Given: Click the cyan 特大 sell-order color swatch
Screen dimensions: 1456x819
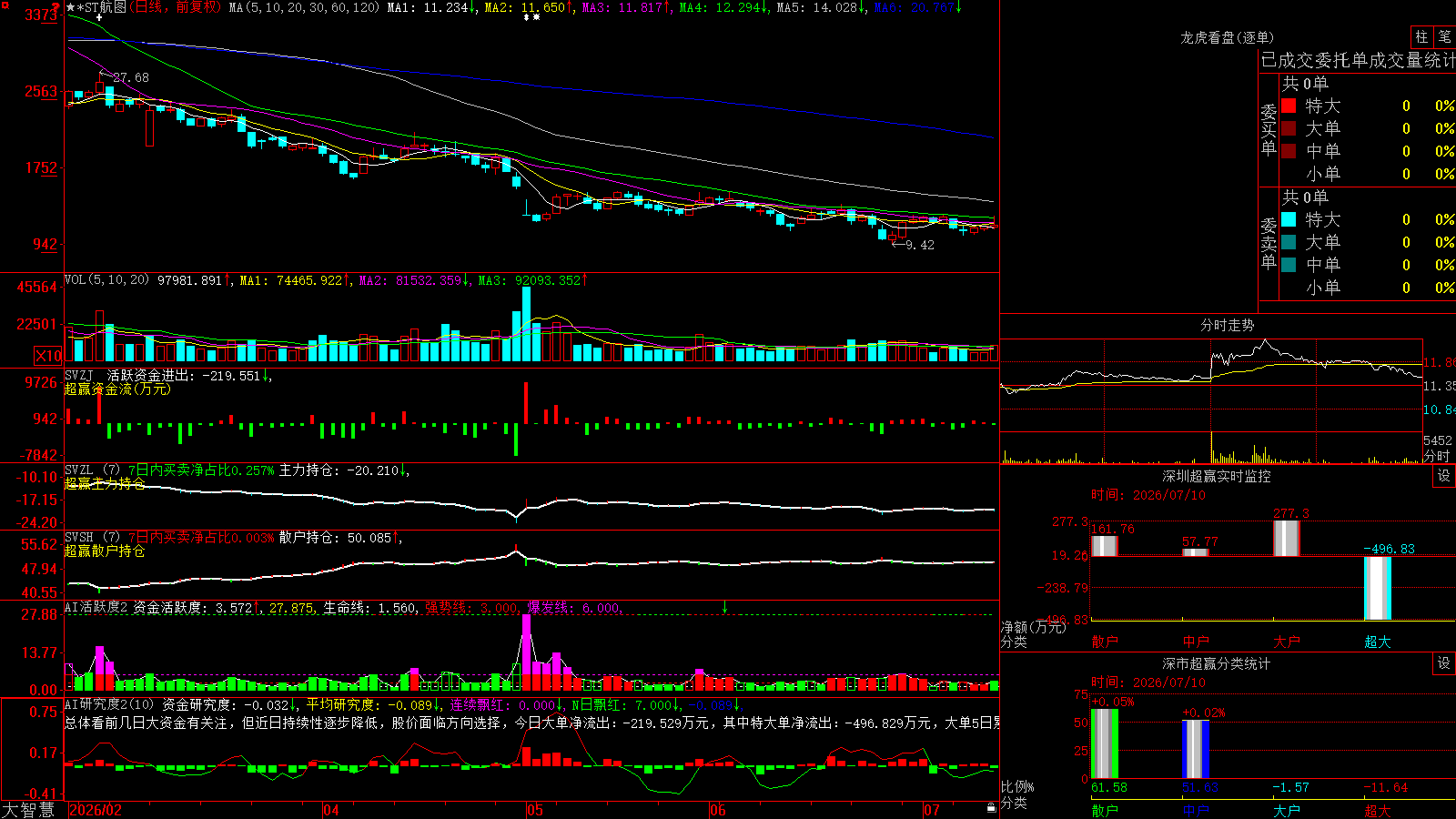Looking at the screenshot, I should click(x=1289, y=219).
